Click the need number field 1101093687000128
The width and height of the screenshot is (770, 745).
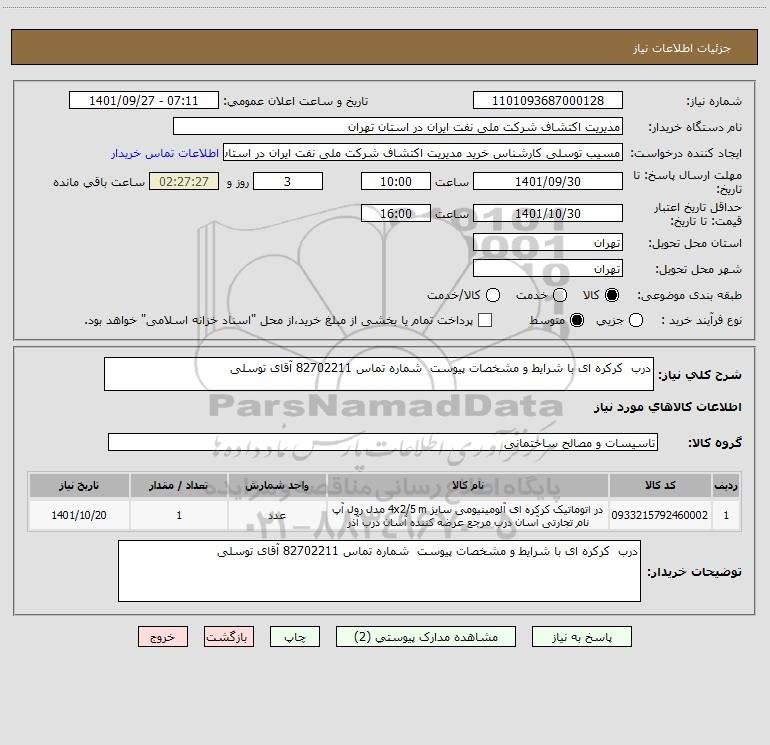click(548, 101)
